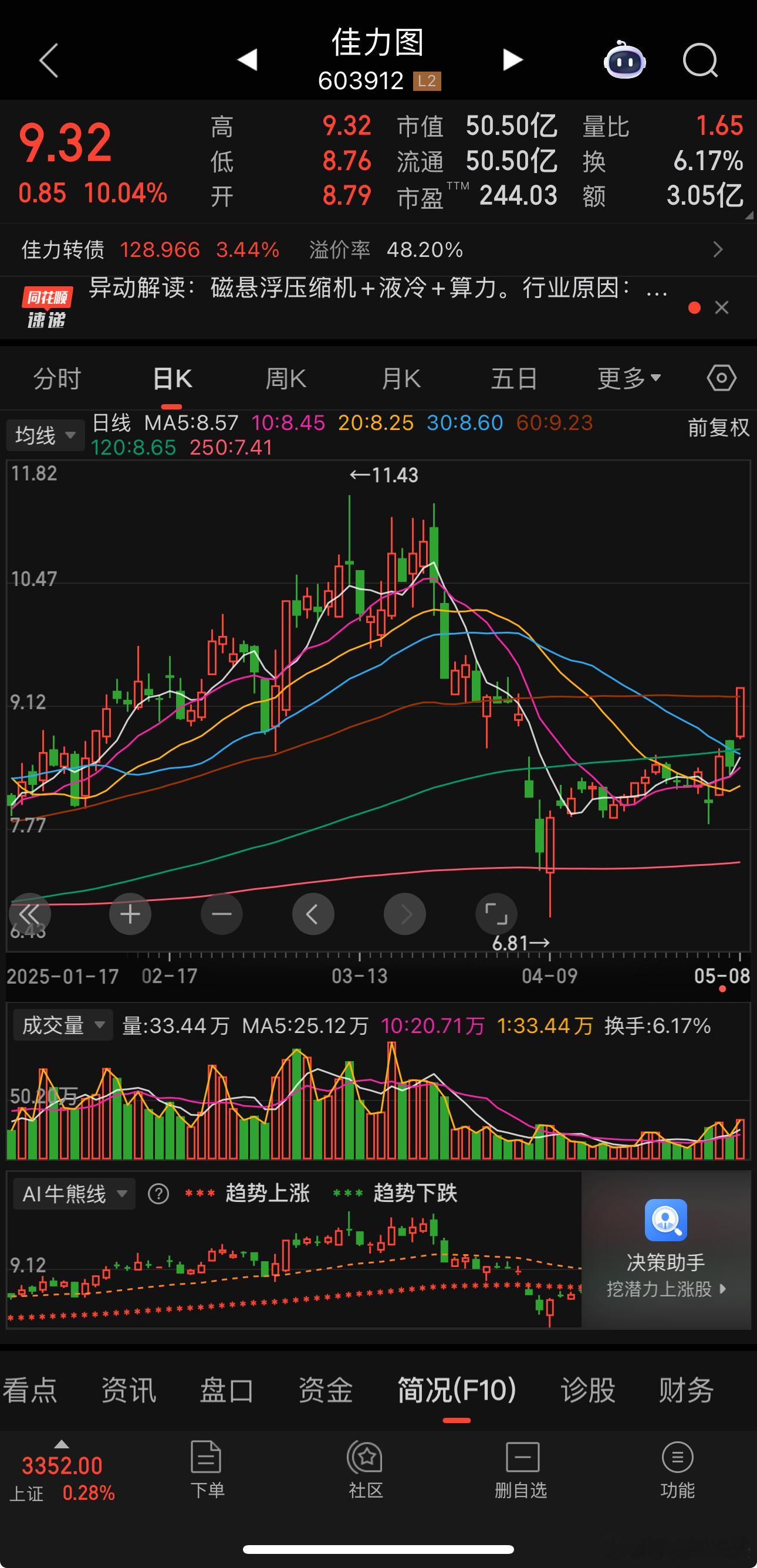Image resolution: width=757 pixels, height=1568 pixels.
Task: Tap latest price 9.32
Action: click(x=65, y=144)
